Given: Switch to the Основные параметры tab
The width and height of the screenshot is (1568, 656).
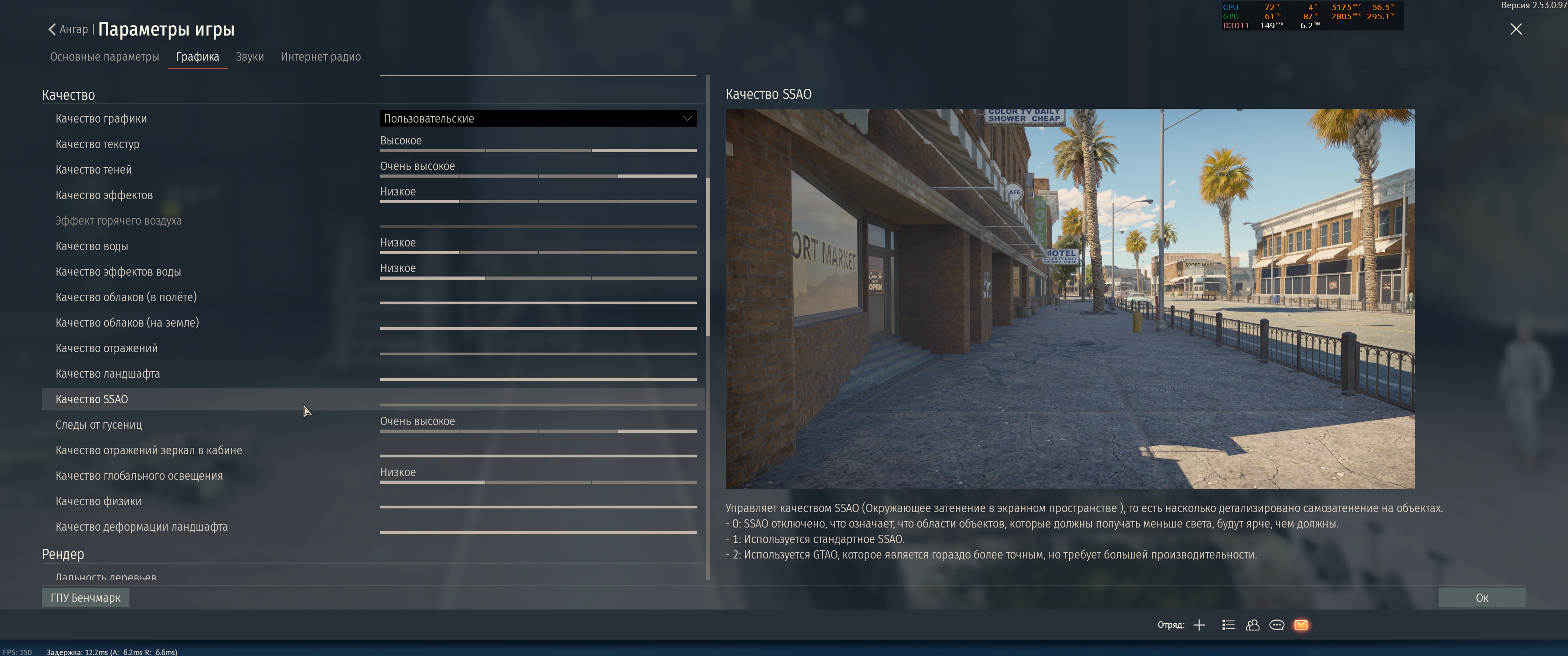Looking at the screenshot, I should 104,56.
